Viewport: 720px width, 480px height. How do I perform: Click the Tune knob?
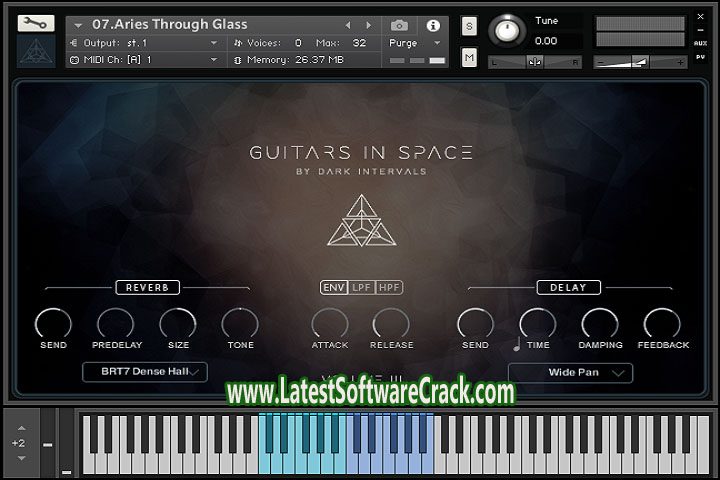[507, 31]
